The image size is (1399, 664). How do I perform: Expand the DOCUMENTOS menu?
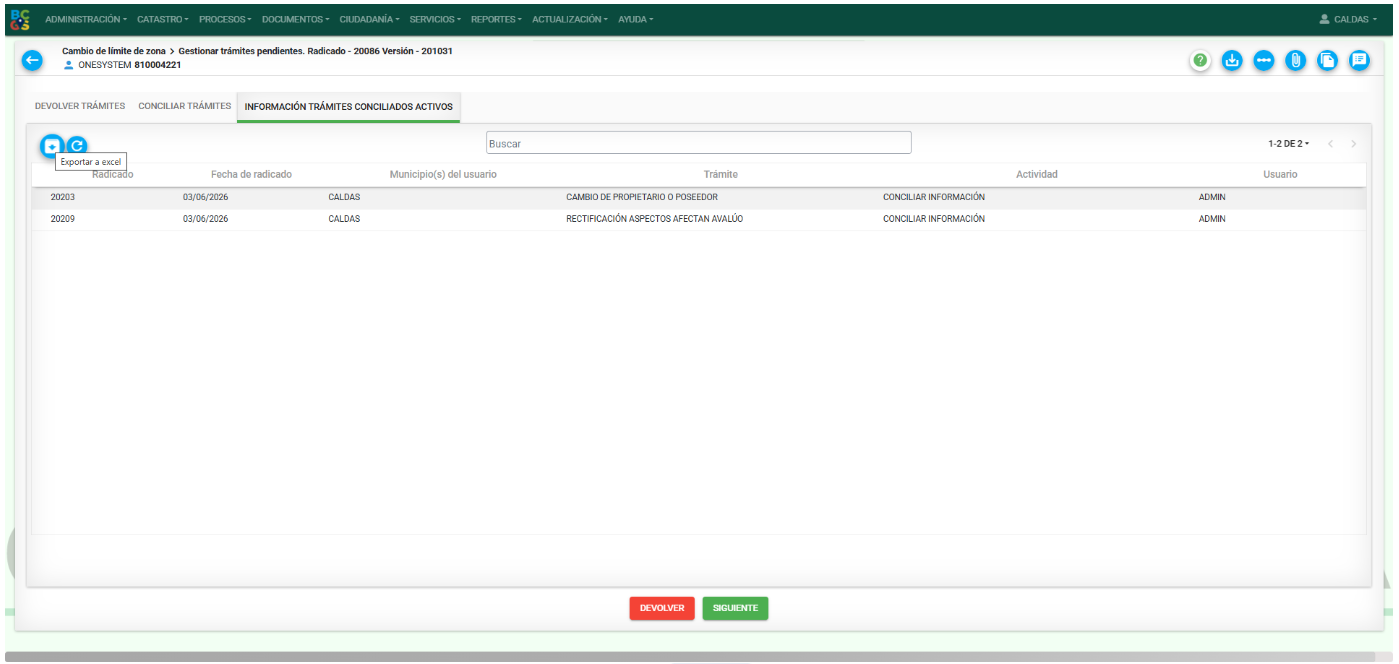296,20
